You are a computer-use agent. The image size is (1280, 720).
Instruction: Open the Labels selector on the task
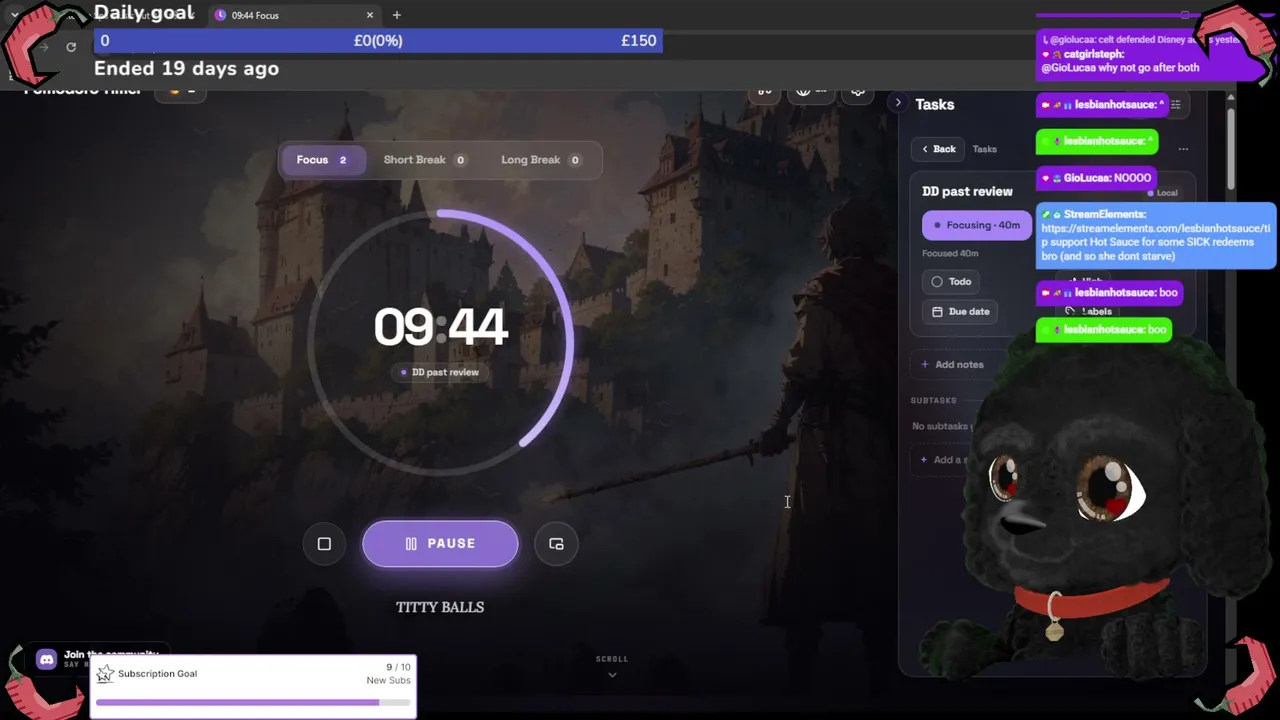(x=1090, y=311)
